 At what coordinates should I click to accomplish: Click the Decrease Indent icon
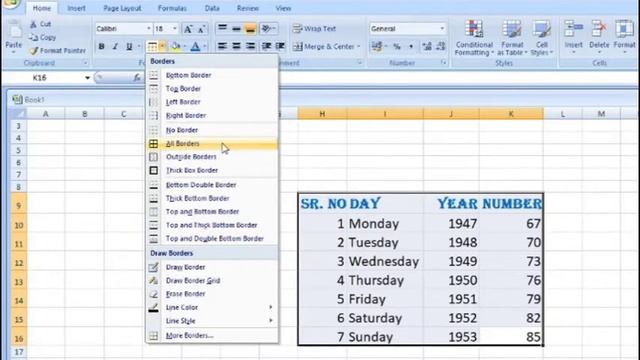[267, 47]
